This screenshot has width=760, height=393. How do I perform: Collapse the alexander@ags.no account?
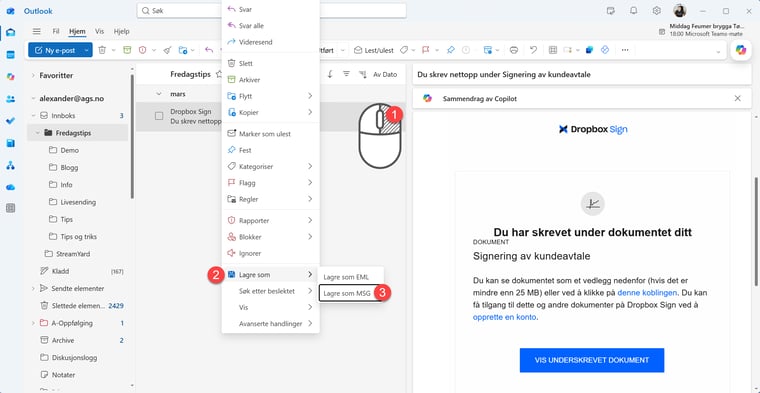click(33, 98)
